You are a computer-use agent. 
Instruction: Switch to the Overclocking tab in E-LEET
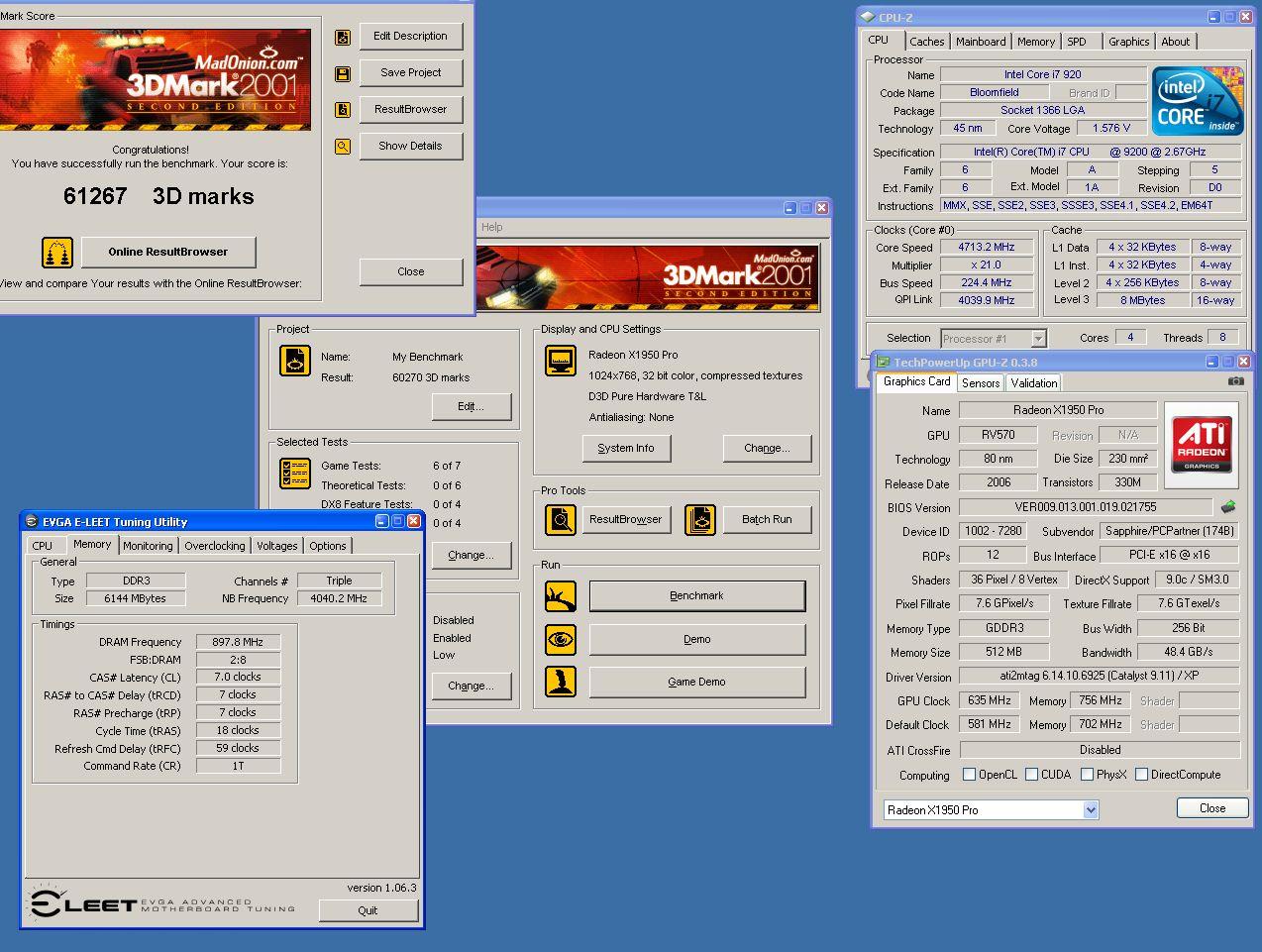pos(215,546)
